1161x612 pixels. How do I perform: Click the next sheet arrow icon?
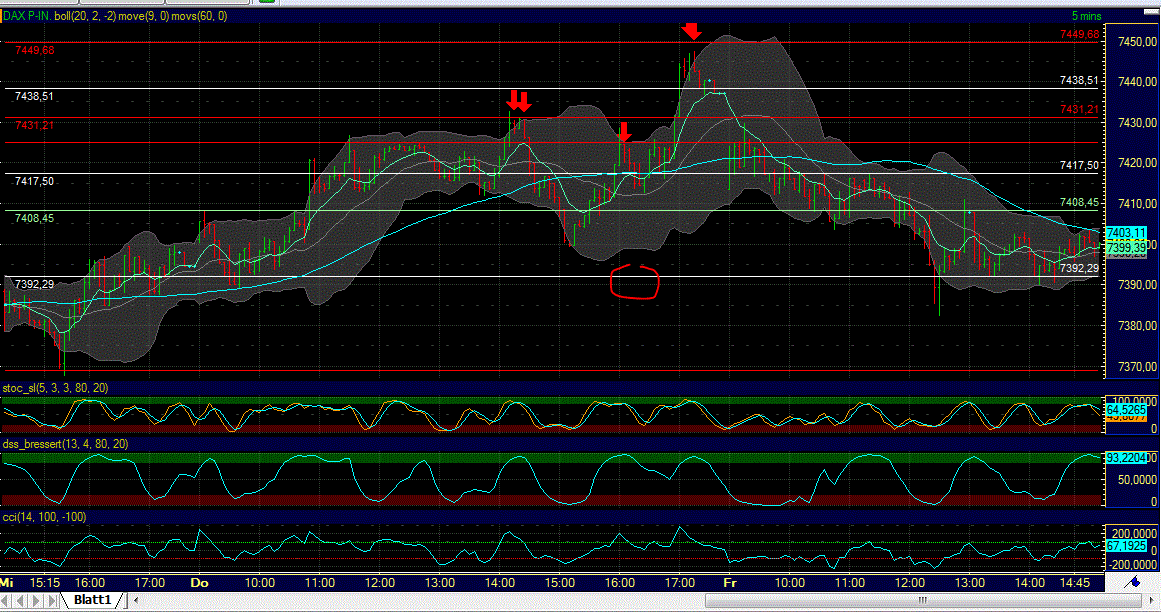click(35, 600)
